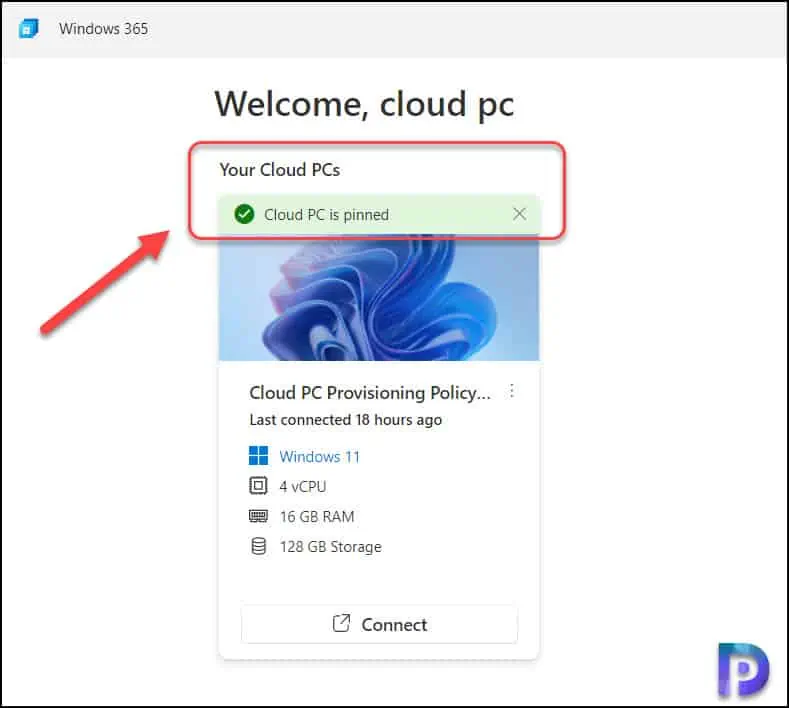Click the Windows 11 link
Image resolution: width=789 pixels, height=708 pixels.
click(320, 457)
